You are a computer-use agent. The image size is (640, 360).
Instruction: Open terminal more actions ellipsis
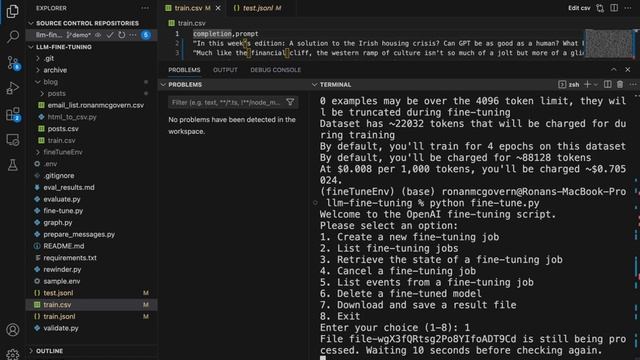point(633,84)
